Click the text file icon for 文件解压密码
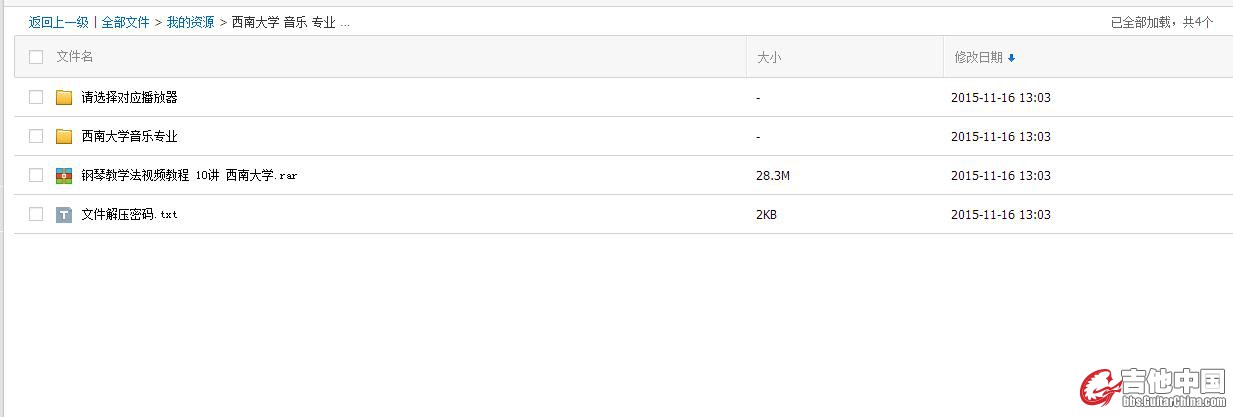This screenshot has height=417, width=1233. (64, 214)
